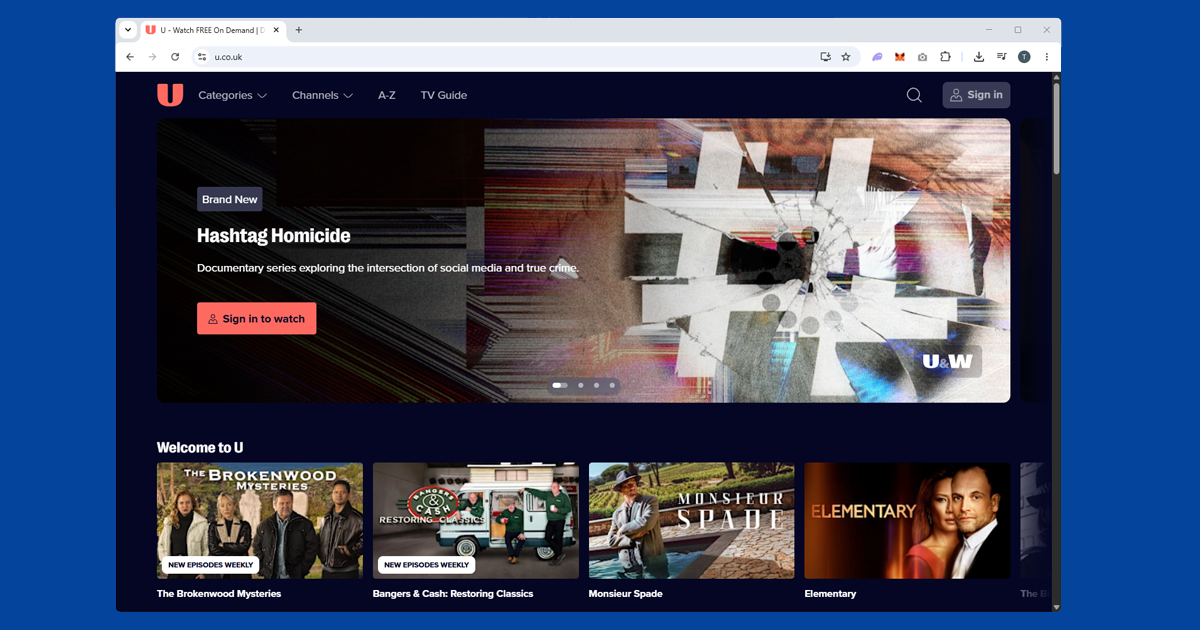Click the Sign in button in header

[x=976, y=95]
